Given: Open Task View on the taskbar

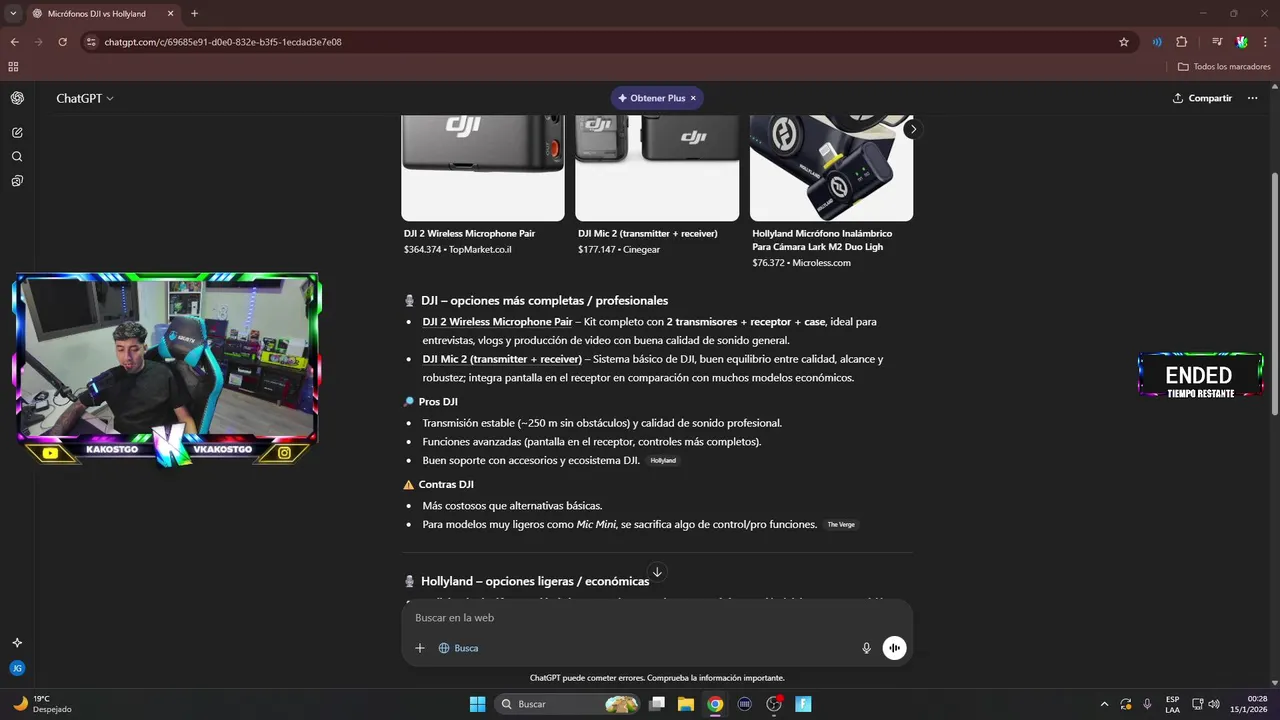Looking at the screenshot, I should coord(657,704).
